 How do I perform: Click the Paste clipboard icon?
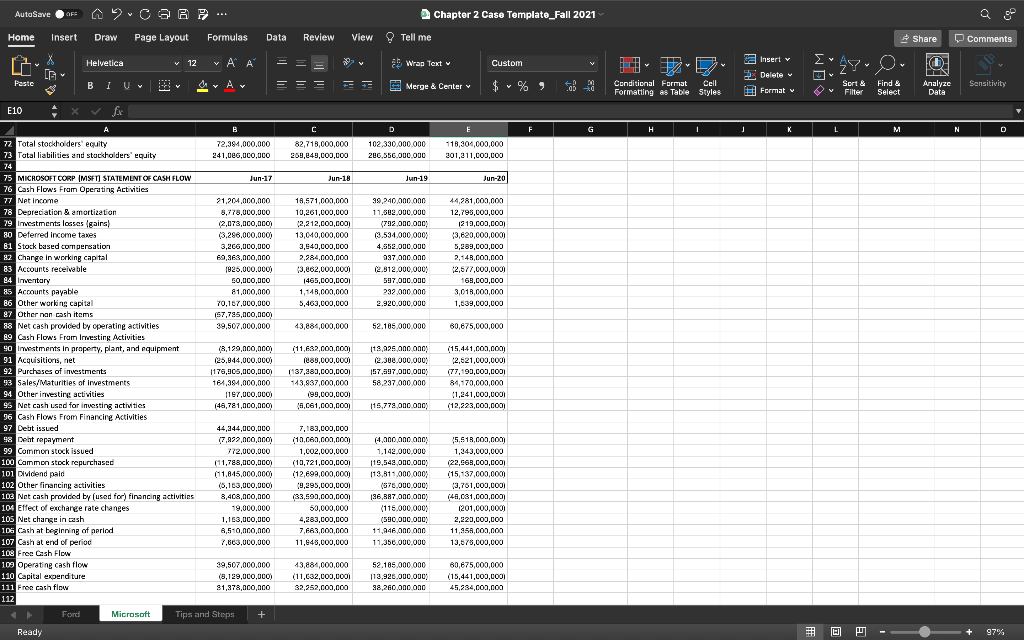pos(22,65)
